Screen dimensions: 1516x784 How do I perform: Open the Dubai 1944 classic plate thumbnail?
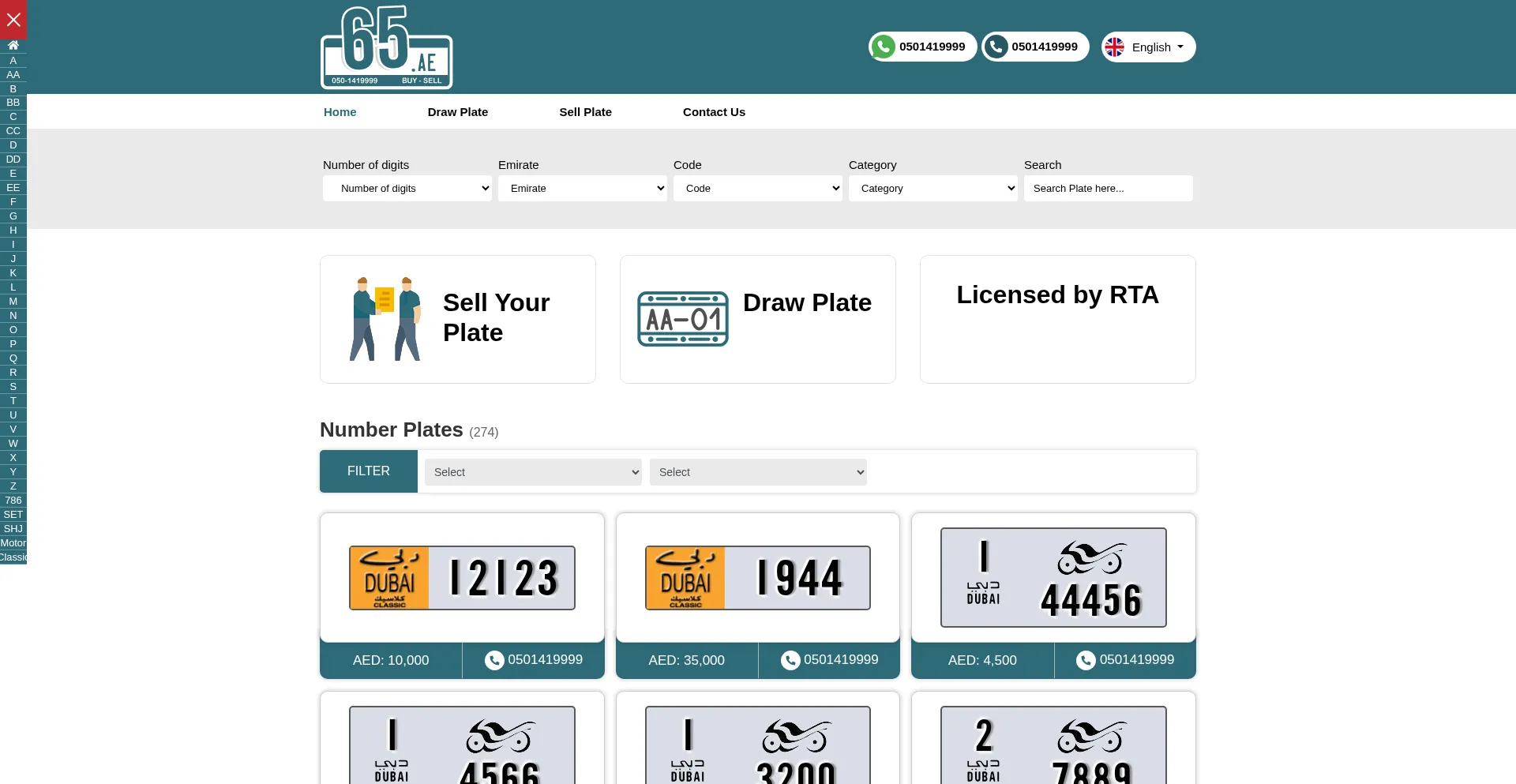(x=758, y=578)
